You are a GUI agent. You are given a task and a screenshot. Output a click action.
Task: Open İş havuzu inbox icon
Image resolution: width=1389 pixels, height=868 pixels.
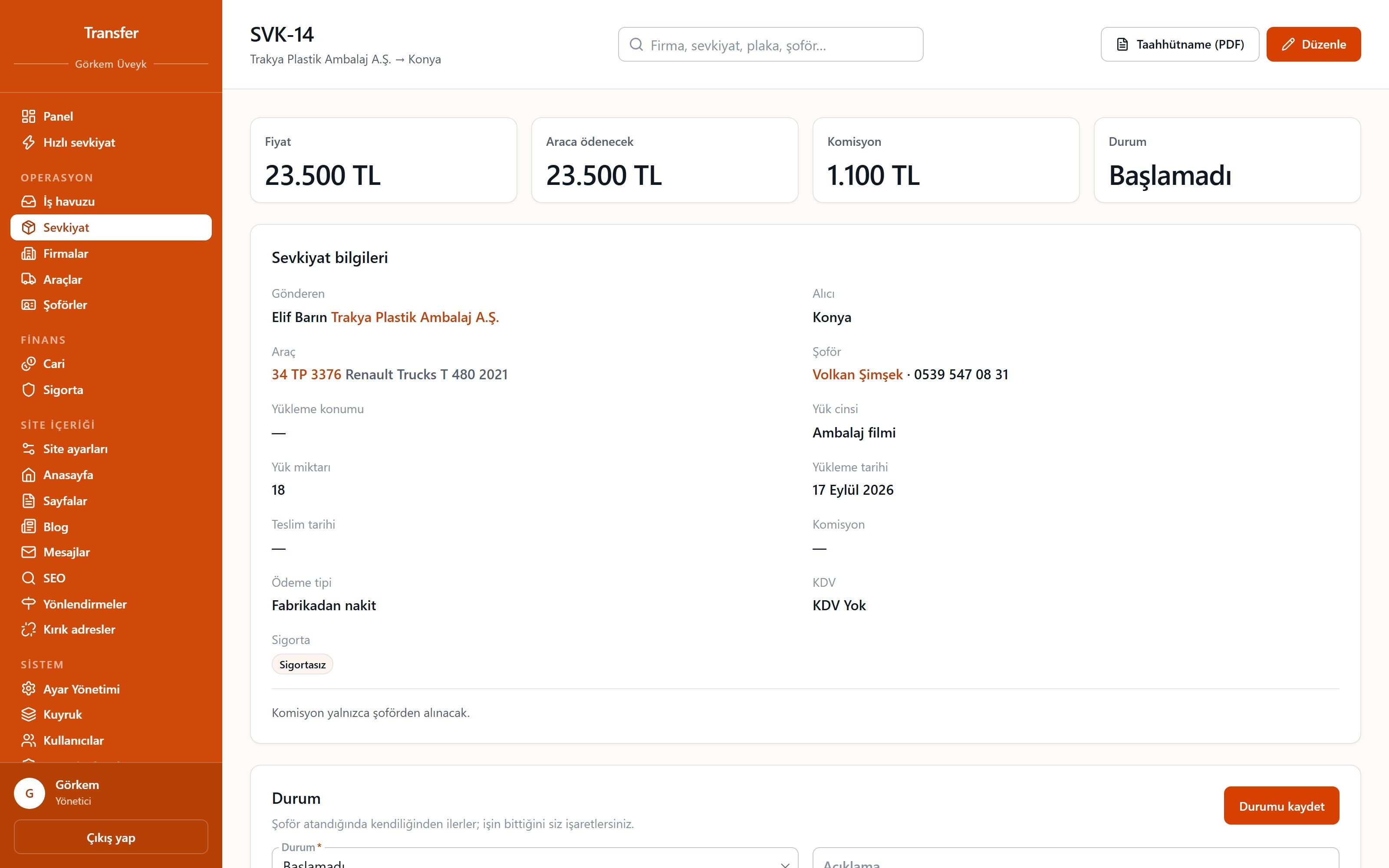tap(29, 201)
